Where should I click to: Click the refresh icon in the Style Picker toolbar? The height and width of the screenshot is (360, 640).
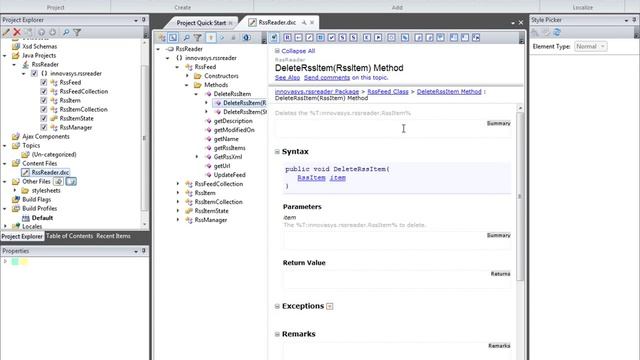click(557, 32)
